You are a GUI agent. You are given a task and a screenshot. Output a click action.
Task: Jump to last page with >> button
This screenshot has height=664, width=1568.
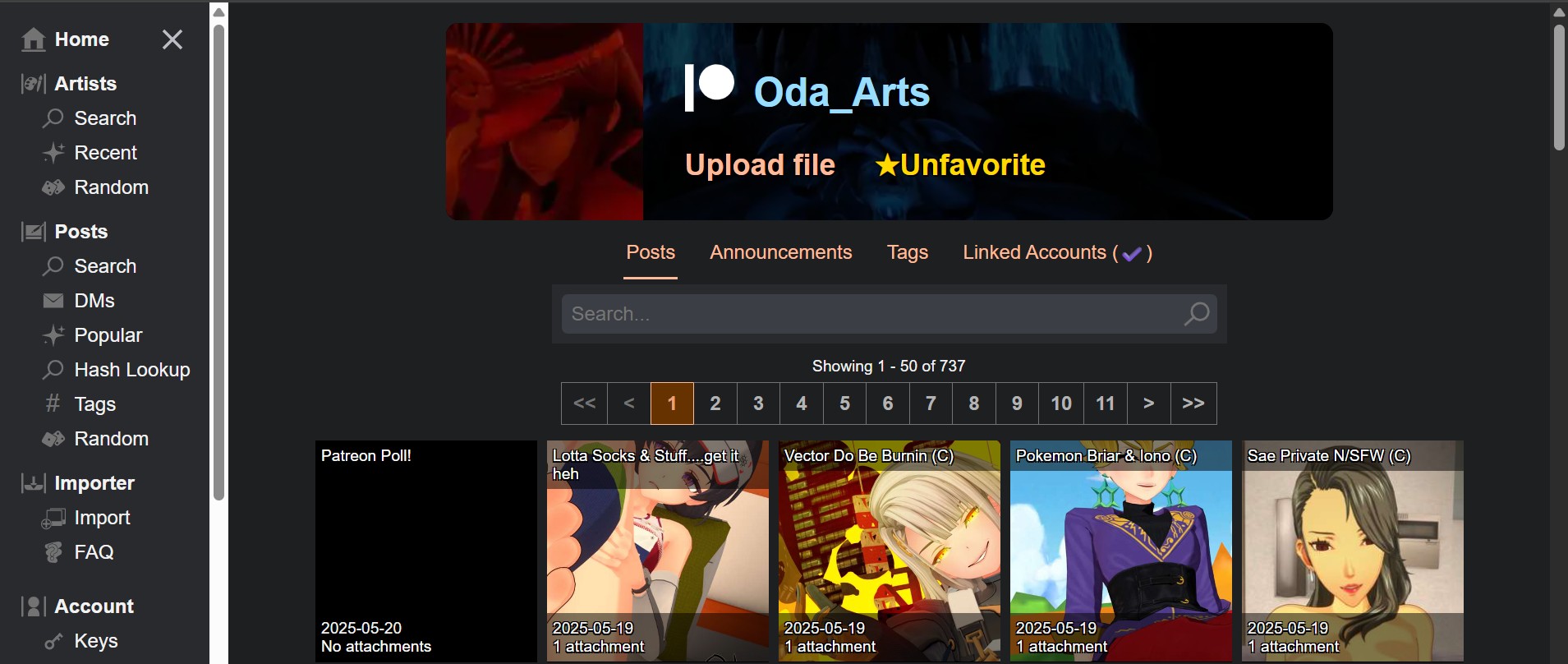pos(1193,403)
